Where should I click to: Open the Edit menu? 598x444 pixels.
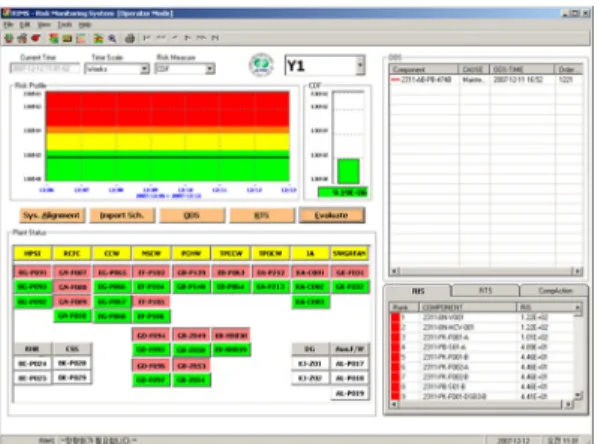pyautogui.click(x=25, y=24)
